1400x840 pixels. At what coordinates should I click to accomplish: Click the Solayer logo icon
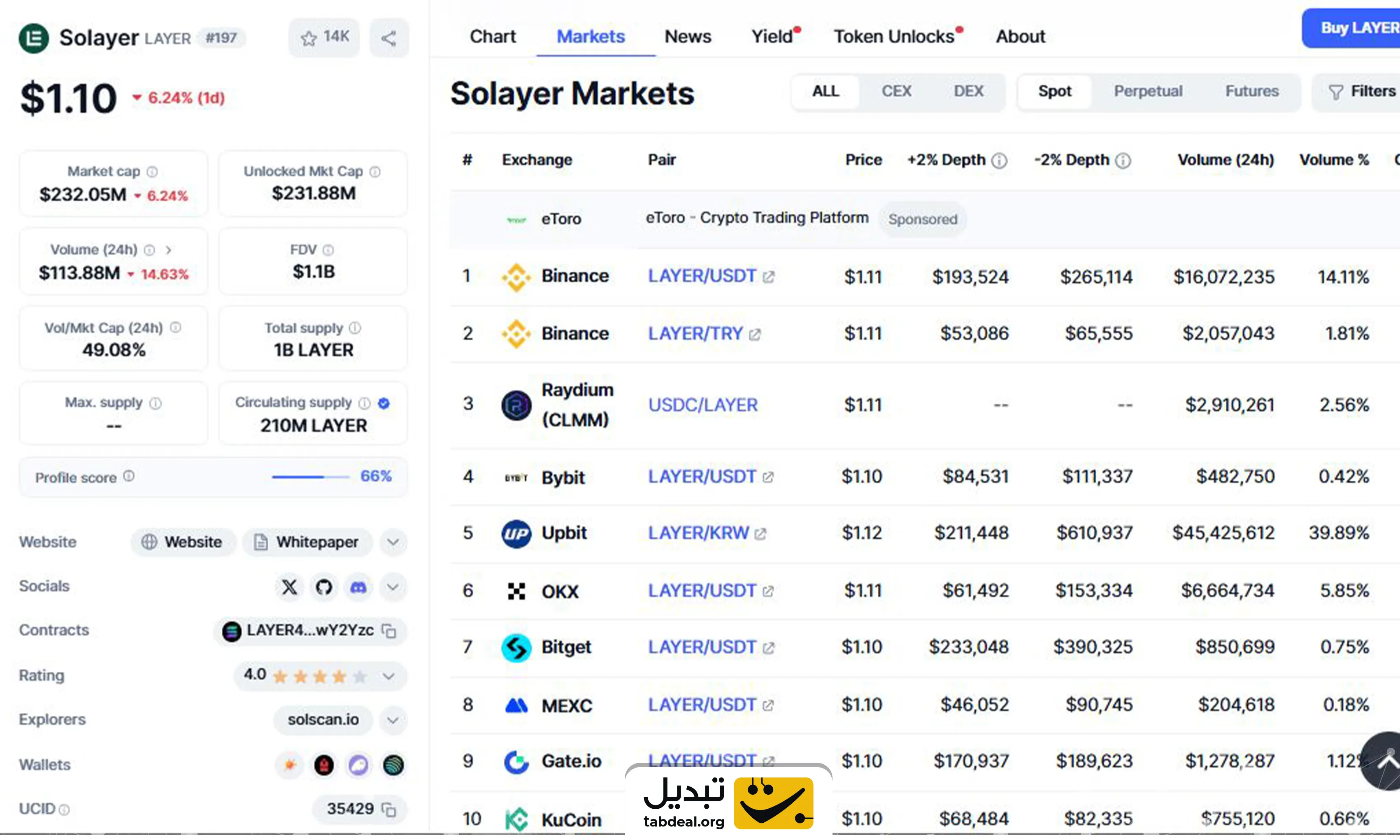point(33,39)
